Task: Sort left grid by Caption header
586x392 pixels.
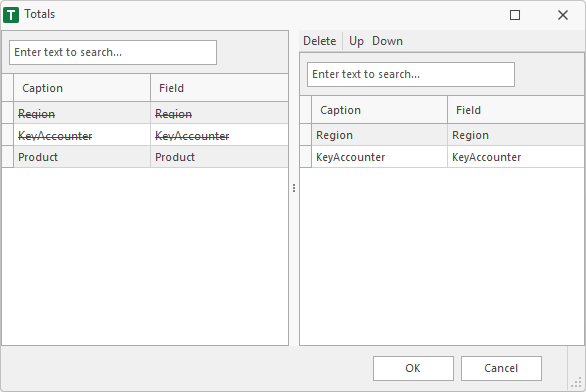Action: point(82,88)
